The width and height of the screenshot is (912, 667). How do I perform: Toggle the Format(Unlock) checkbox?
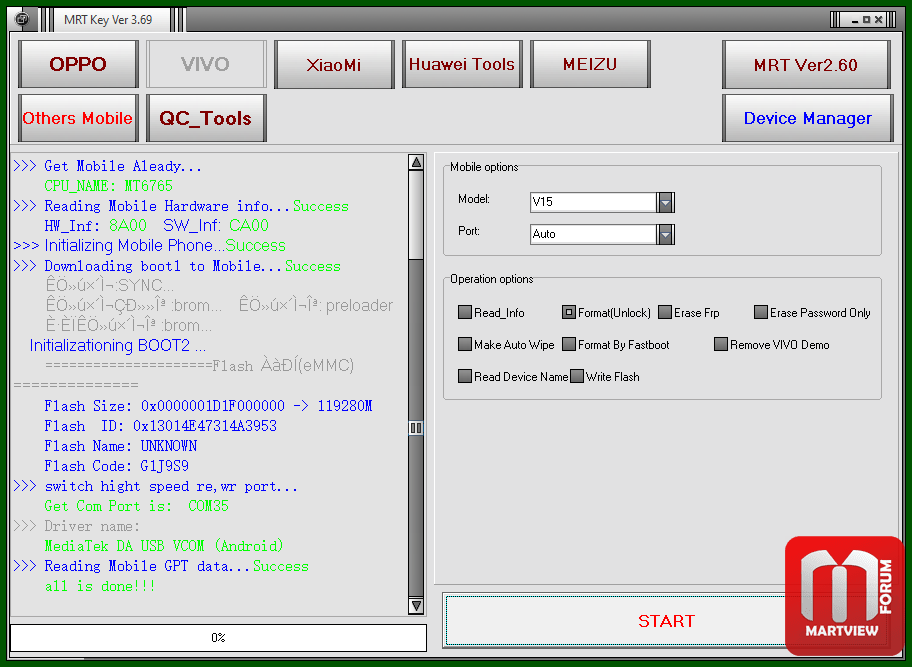coord(569,312)
